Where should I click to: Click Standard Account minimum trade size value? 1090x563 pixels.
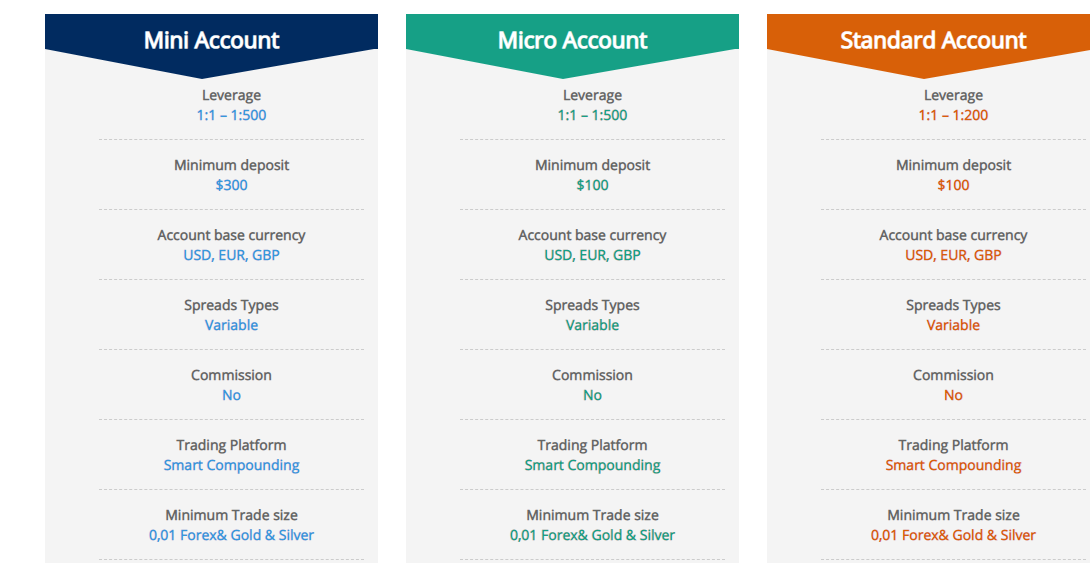[x=953, y=535]
